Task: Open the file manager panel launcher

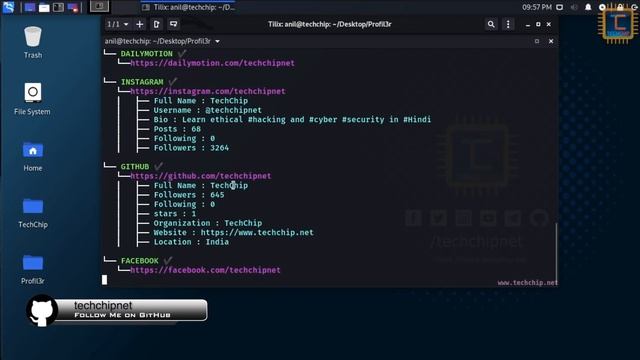Action: (x=44, y=7)
